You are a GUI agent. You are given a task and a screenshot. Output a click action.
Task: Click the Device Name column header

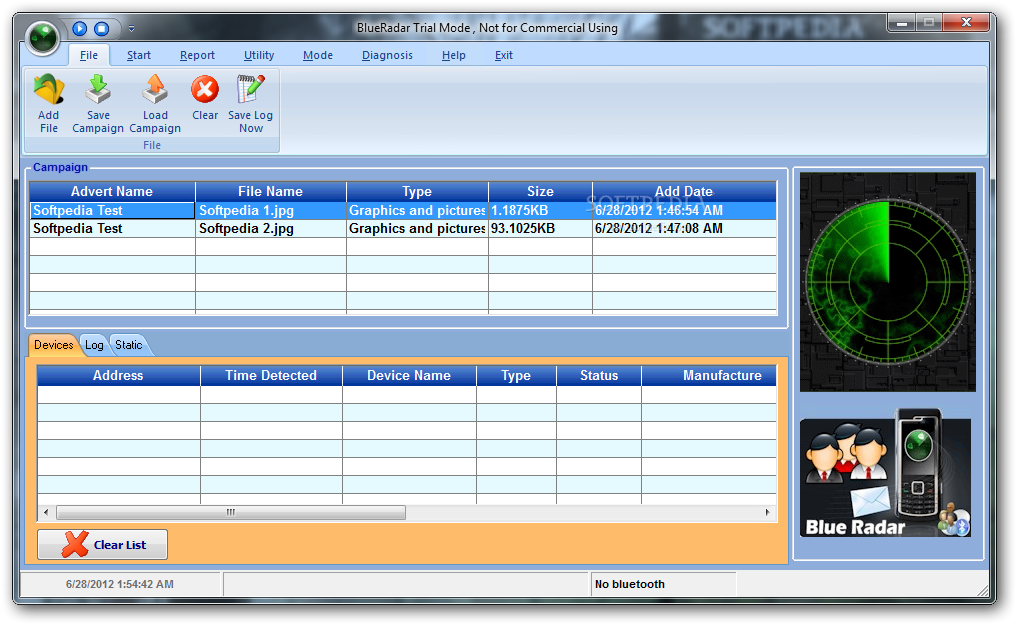coord(409,375)
